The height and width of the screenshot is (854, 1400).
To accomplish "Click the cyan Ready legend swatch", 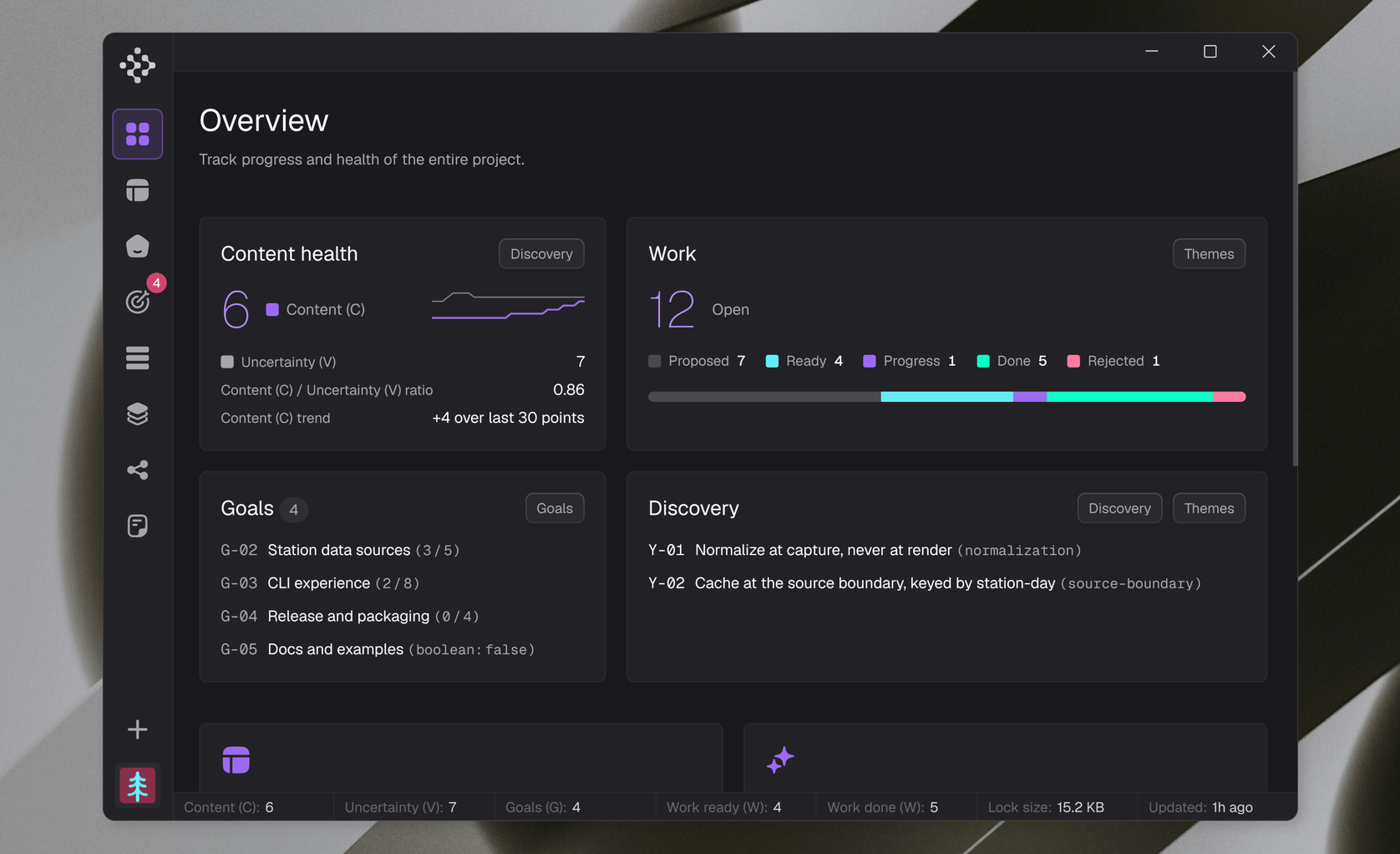I will pyautogui.click(x=772, y=361).
